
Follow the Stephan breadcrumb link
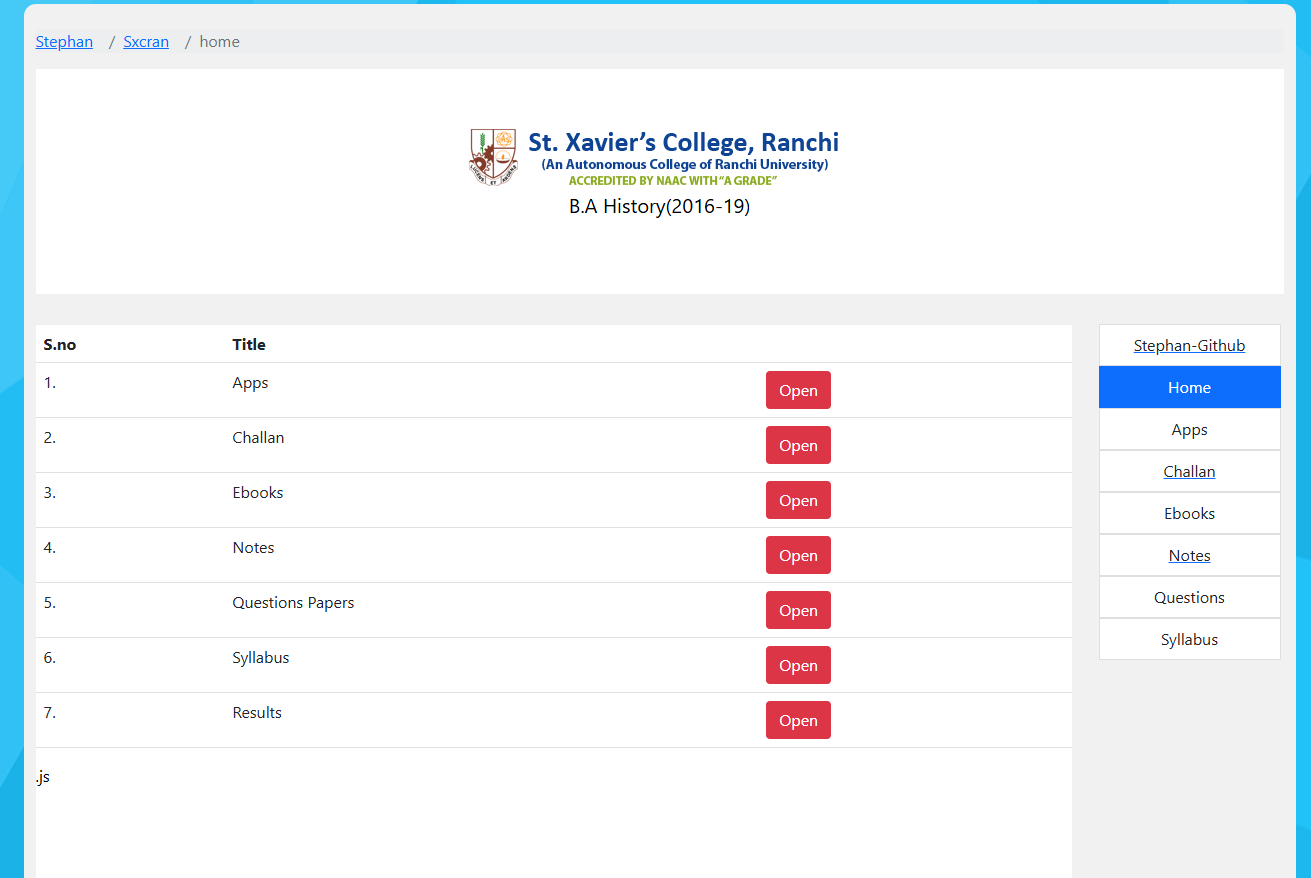click(x=64, y=42)
